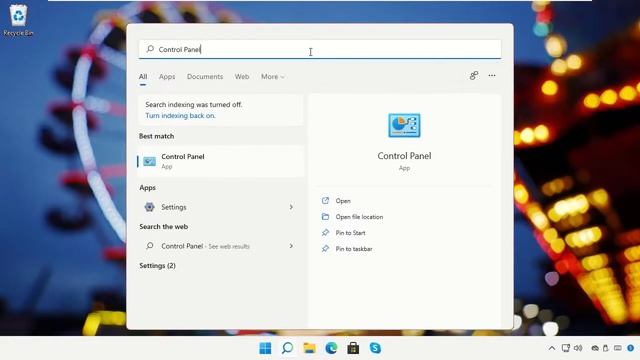Click the taskbar Search icon

point(287,348)
